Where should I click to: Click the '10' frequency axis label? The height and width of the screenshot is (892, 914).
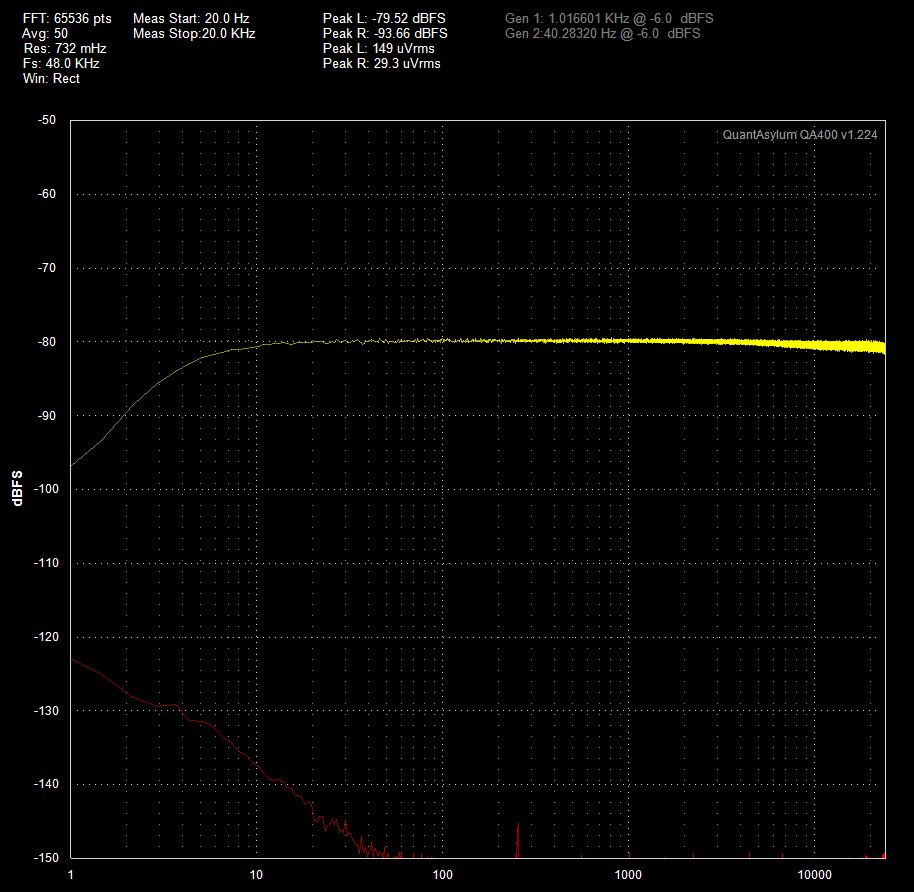click(256, 875)
